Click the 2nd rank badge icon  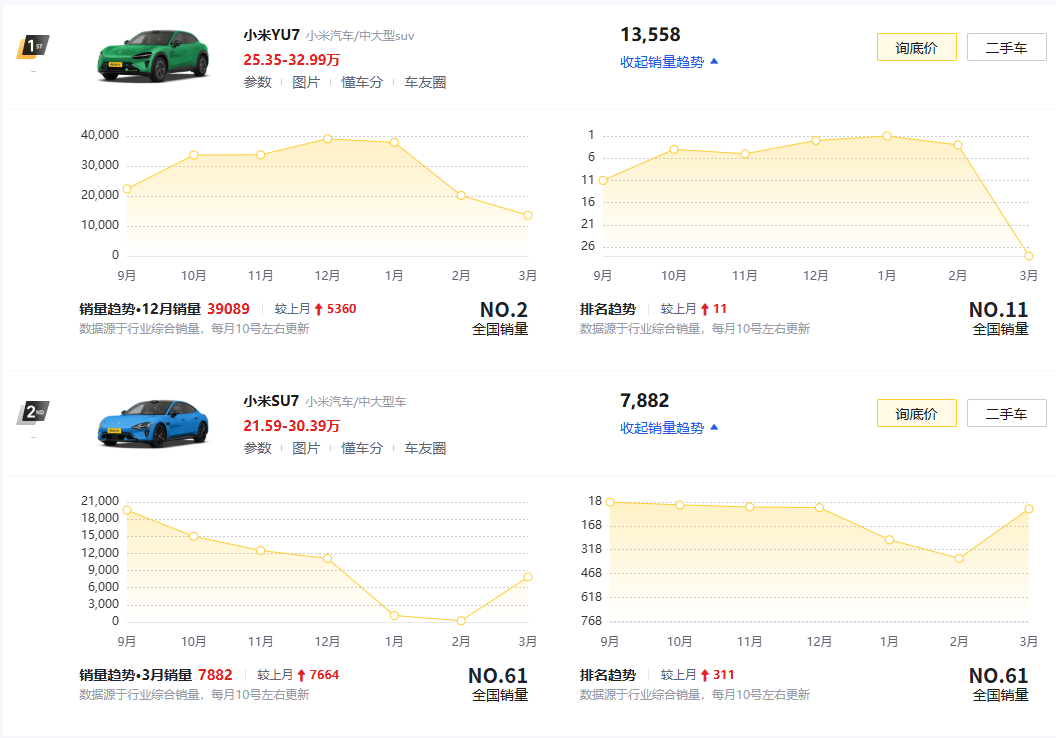32,413
